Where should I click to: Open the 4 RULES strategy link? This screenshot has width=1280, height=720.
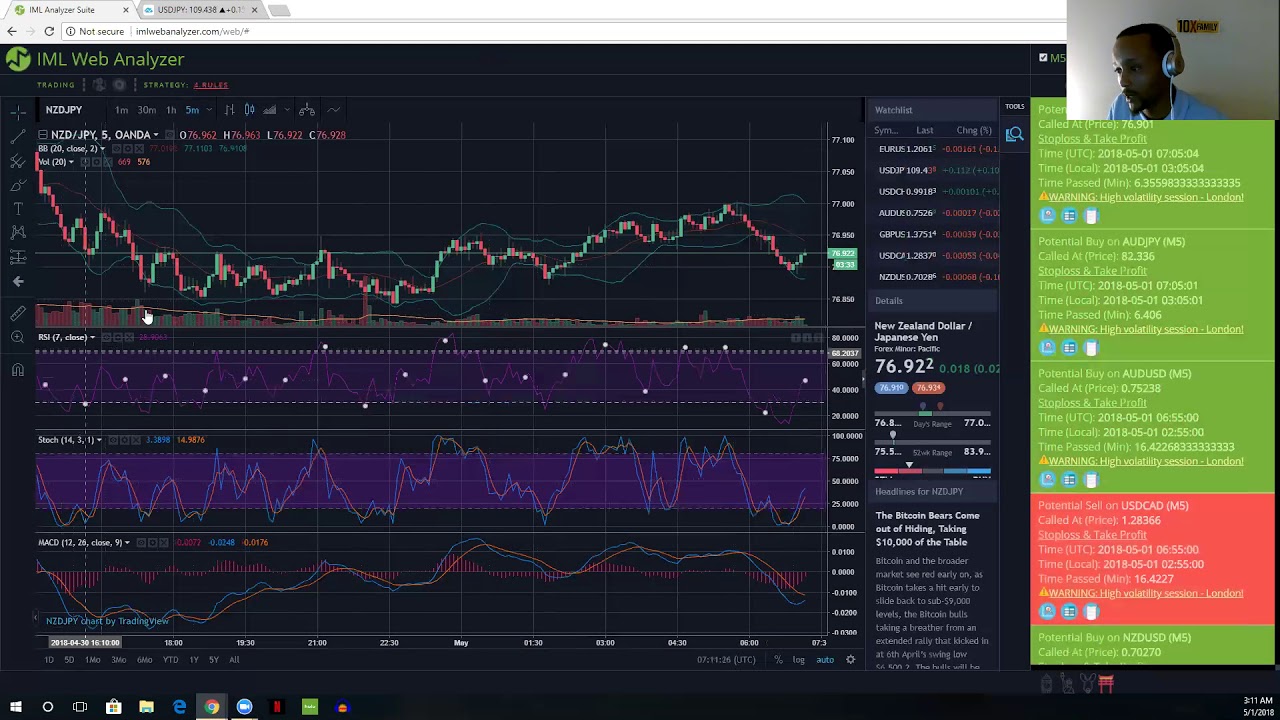211,85
